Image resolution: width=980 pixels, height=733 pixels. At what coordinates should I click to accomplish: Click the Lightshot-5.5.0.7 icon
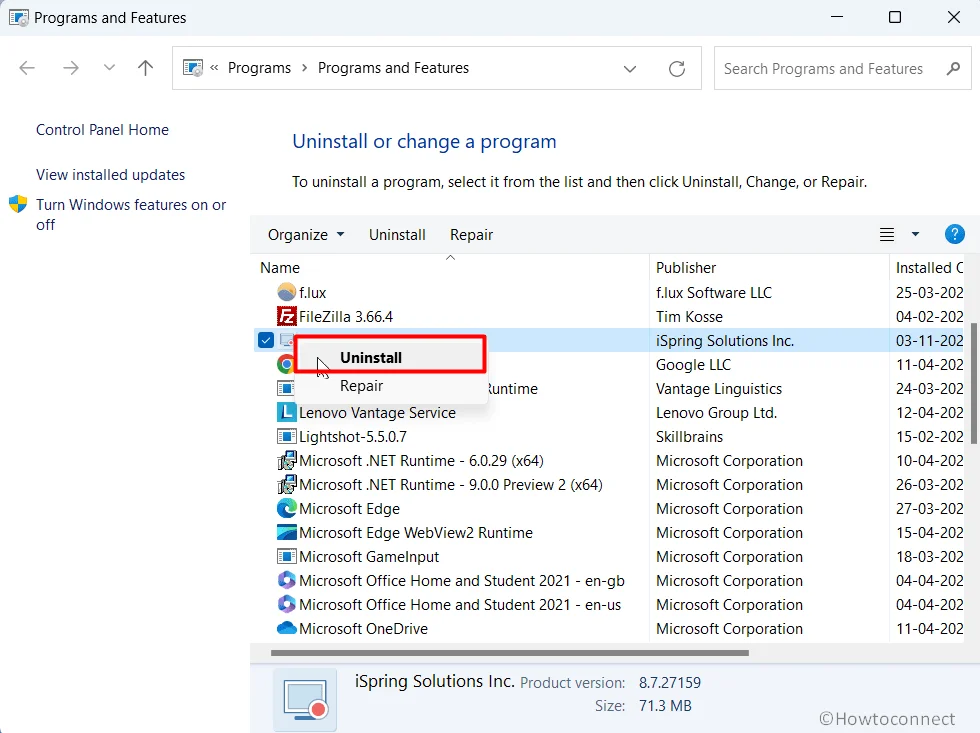286,436
